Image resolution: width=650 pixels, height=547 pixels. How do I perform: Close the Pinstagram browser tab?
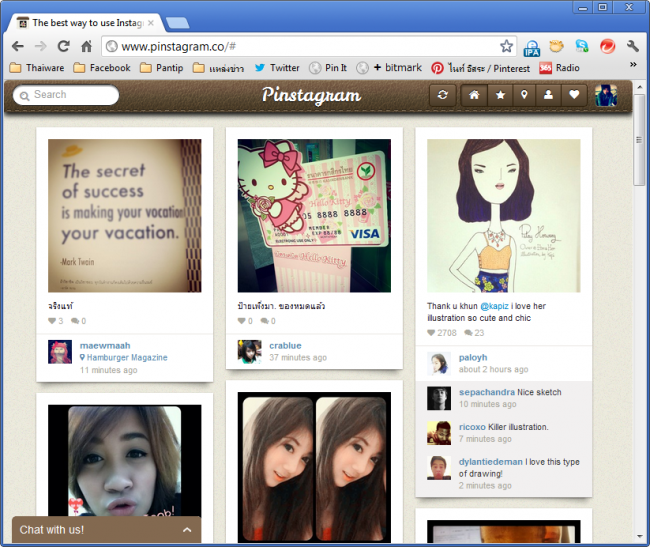(151, 23)
